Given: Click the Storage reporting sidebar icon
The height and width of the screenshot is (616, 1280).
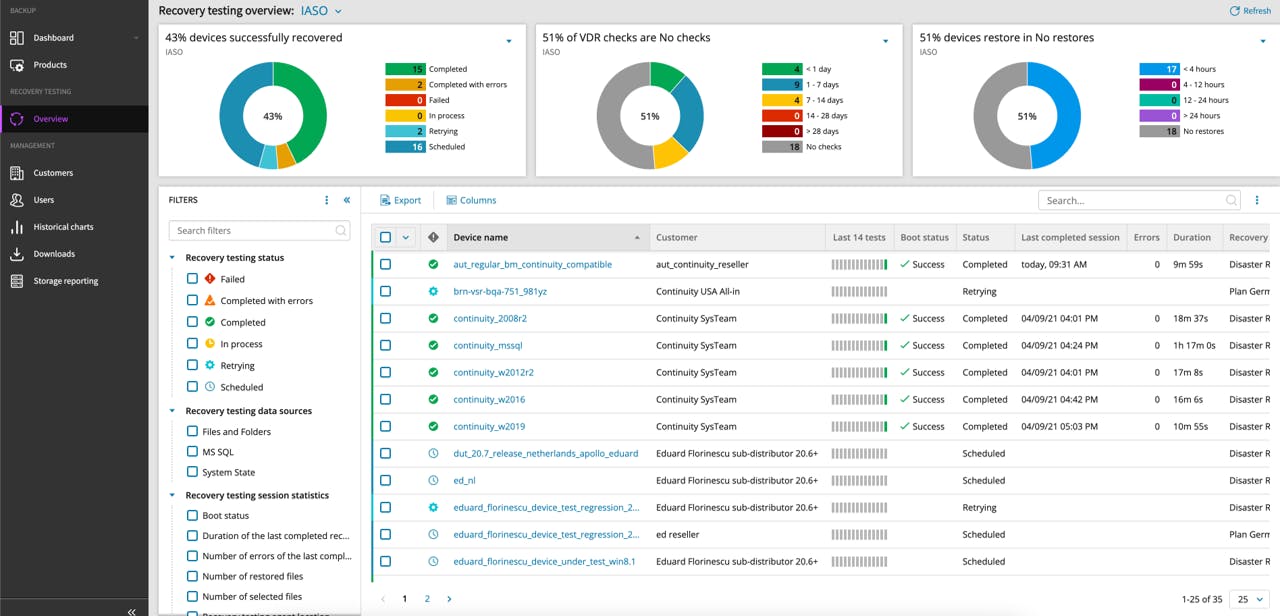Looking at the screenshot, I should [16, 281].
